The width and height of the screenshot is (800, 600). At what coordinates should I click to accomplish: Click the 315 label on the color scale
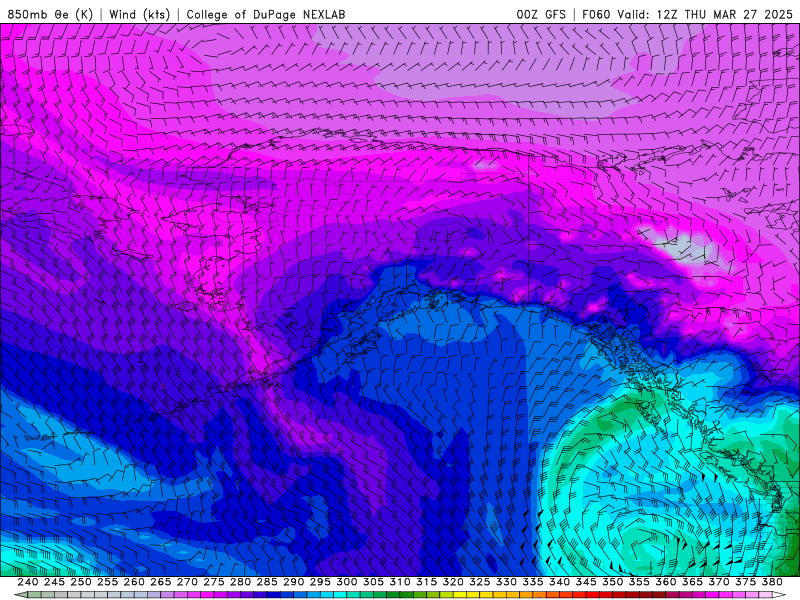tap(427, 582)
